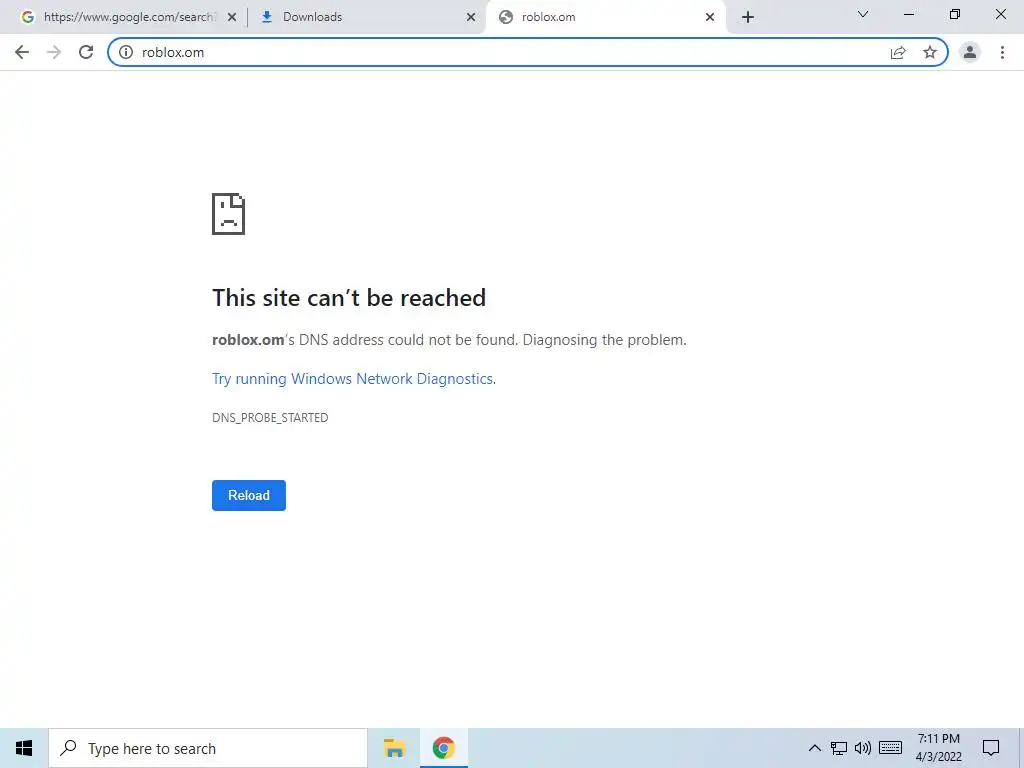Click the DNS address could not be found message

pos(449,340)
